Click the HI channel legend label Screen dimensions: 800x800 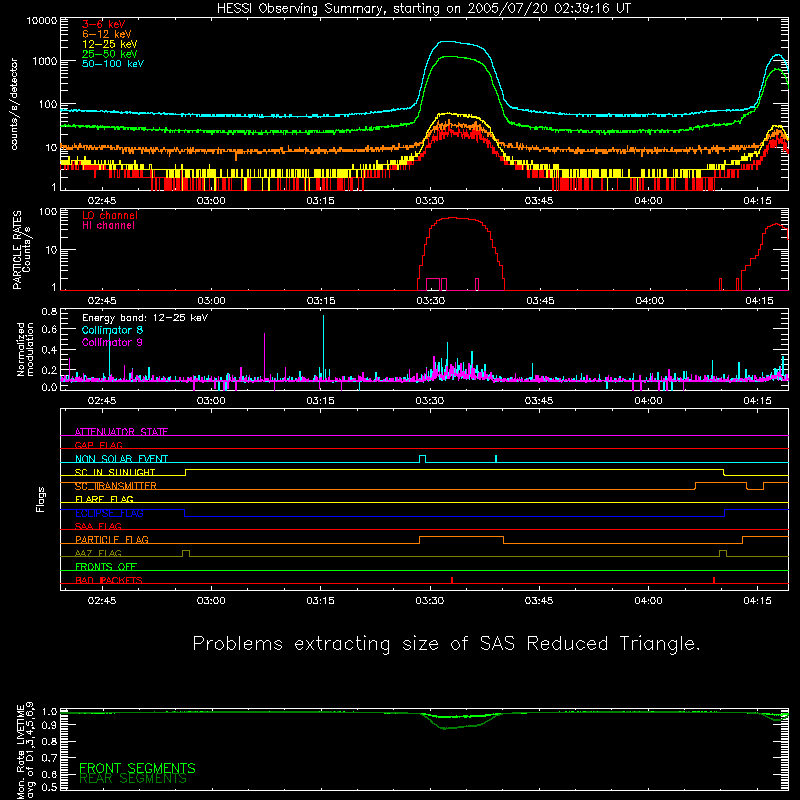108,226
